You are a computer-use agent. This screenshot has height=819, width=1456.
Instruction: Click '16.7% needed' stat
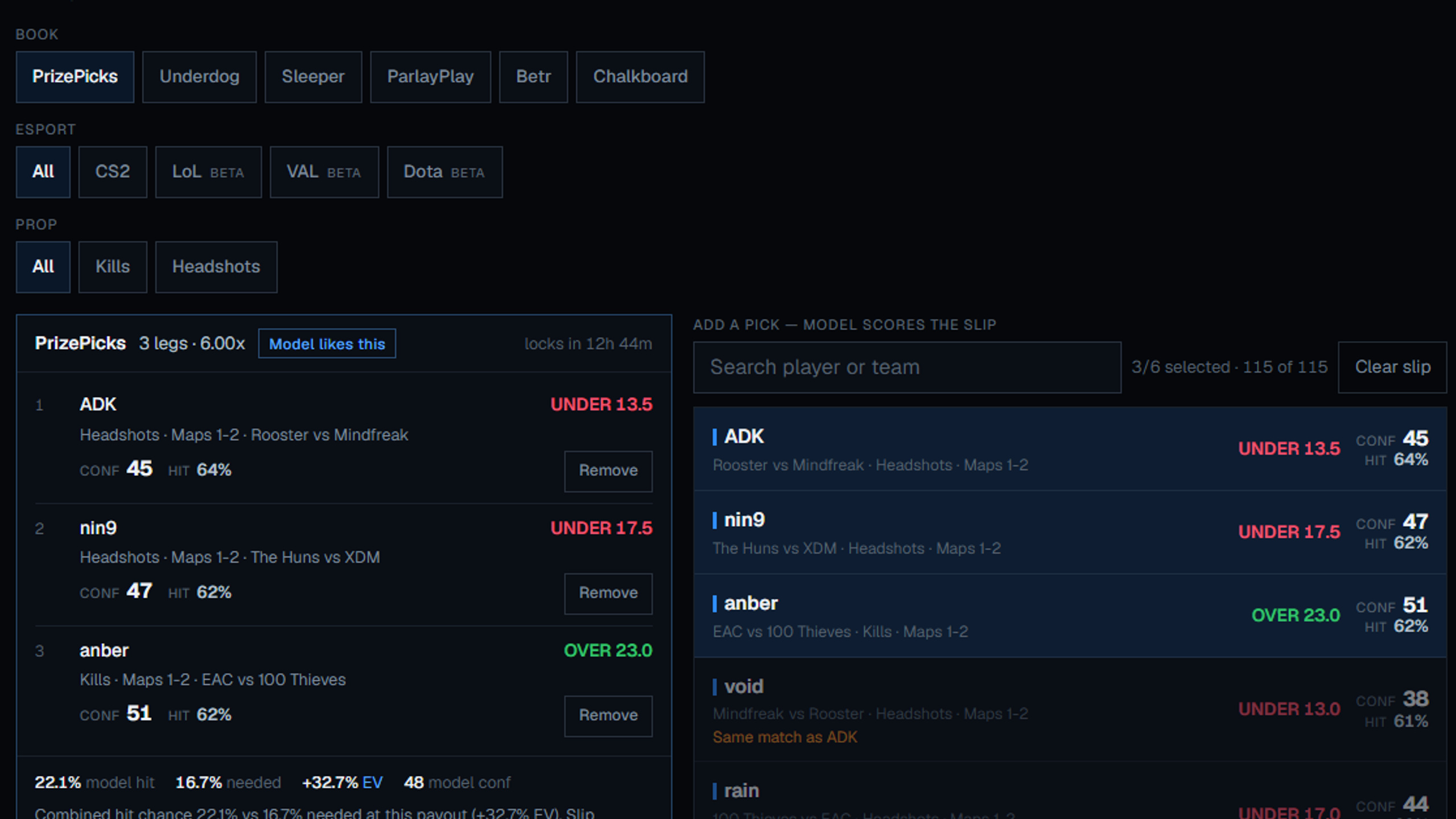coord(228,783)
